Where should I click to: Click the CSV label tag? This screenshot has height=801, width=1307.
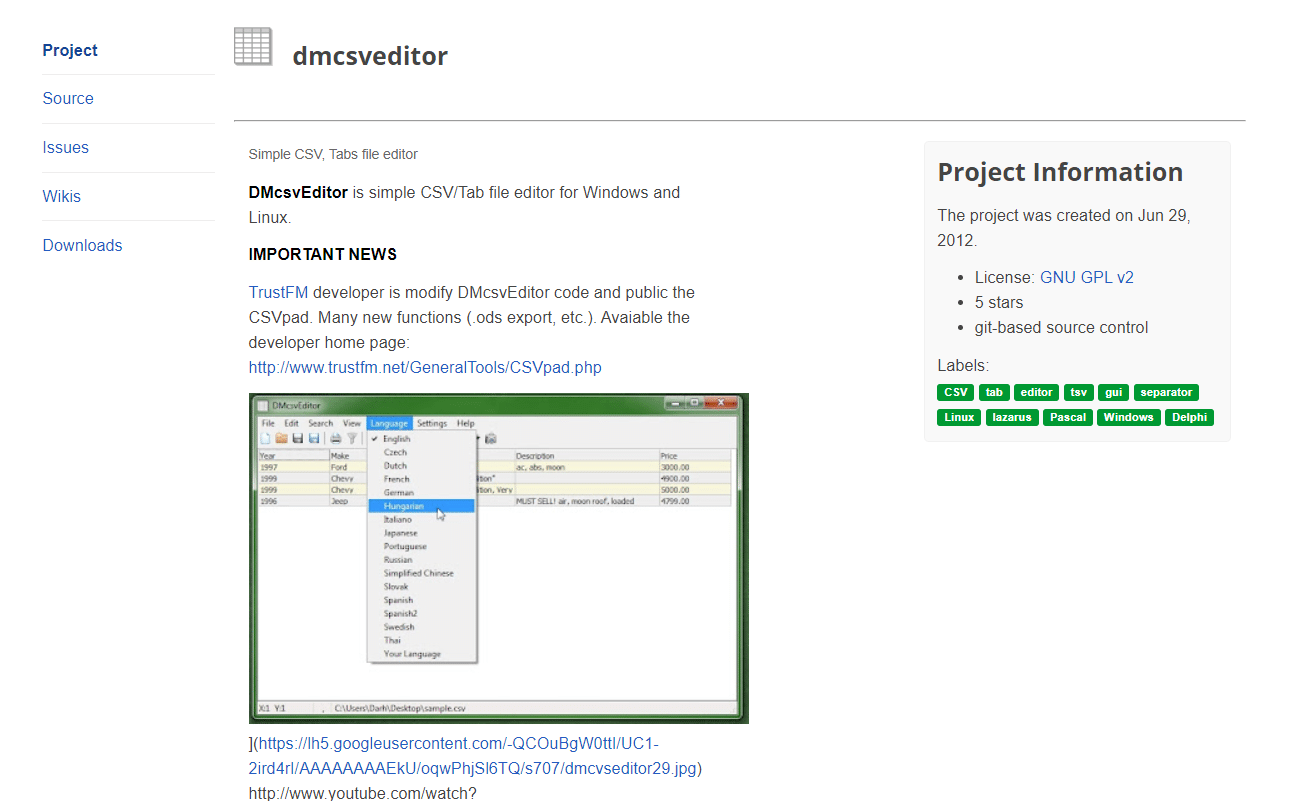956,392
